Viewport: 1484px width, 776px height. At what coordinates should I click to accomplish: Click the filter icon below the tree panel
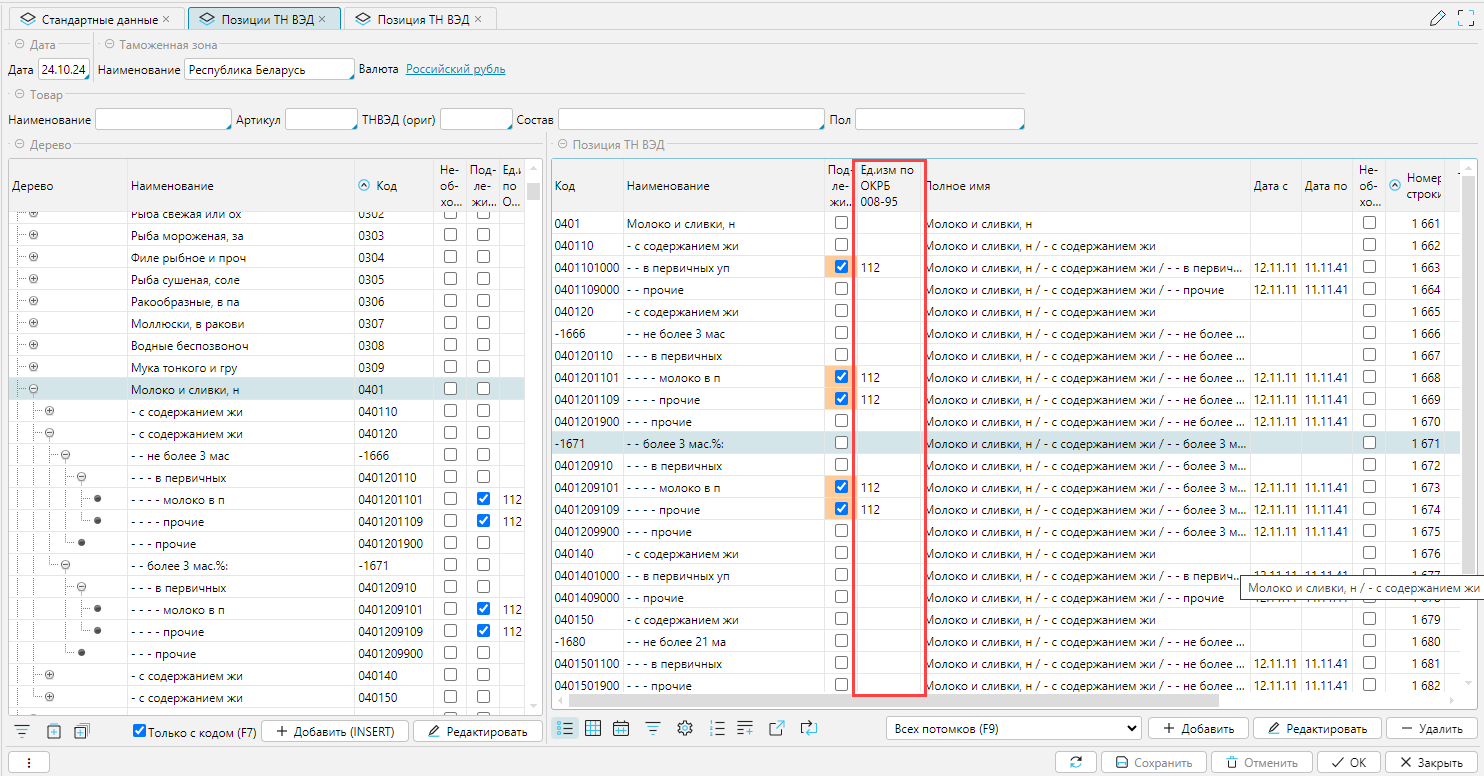click(22, 731)
